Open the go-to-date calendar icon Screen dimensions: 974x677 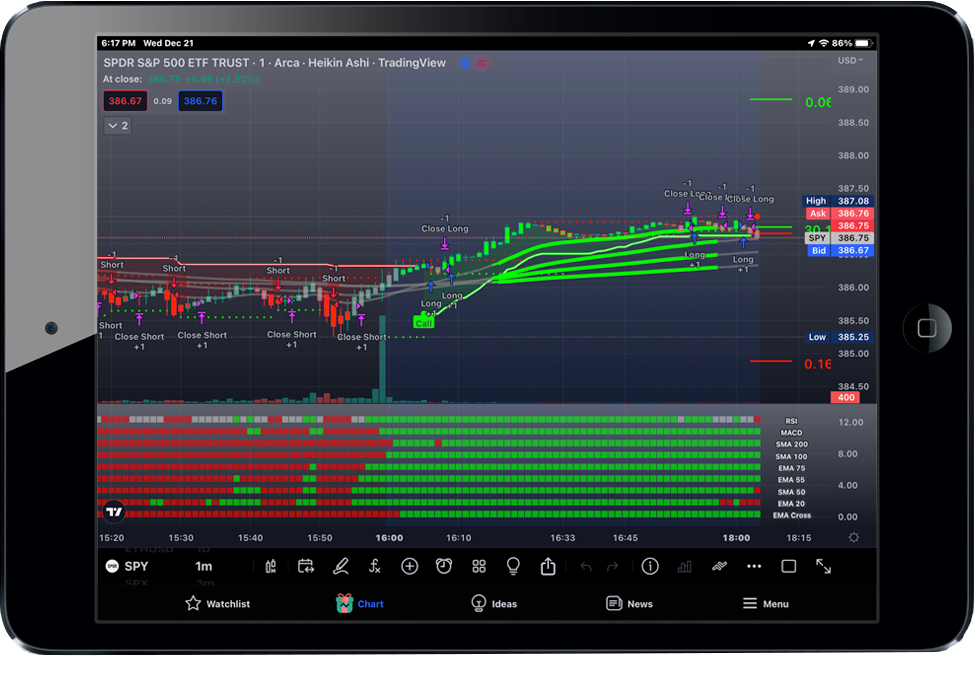tap(306, 567)
